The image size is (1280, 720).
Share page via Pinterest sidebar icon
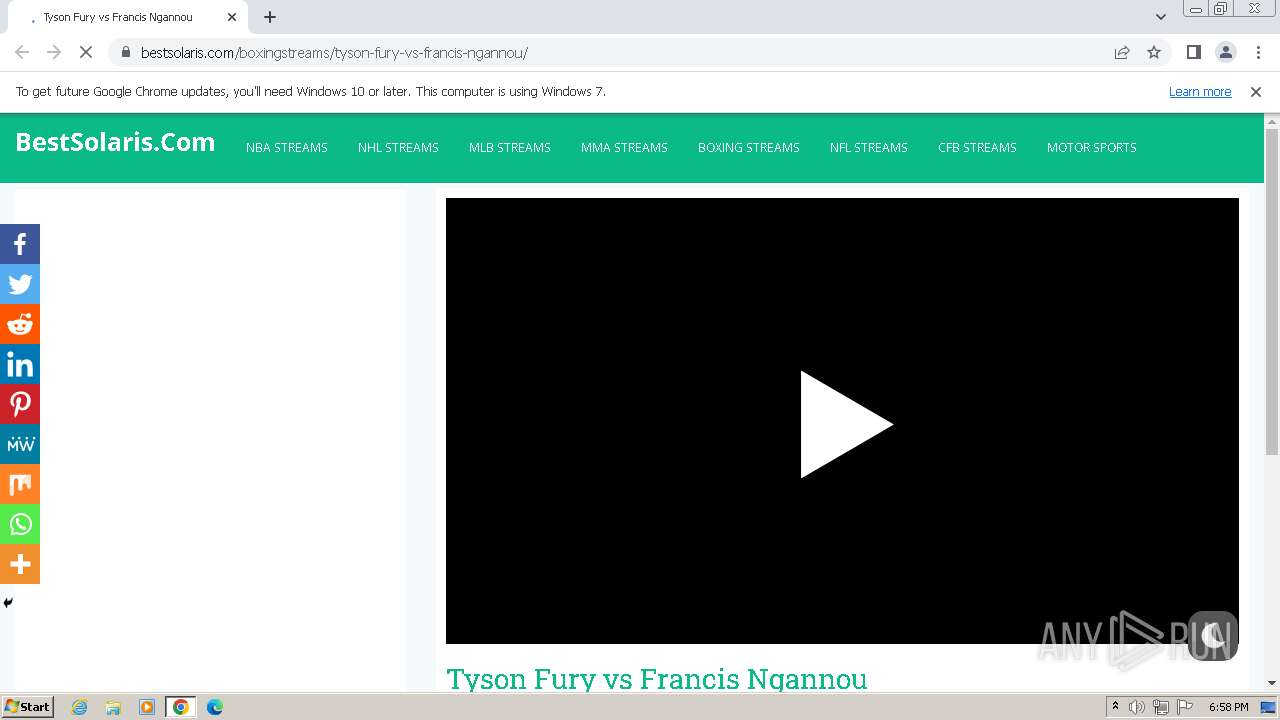pyautogui.click(x=20, y=404)
